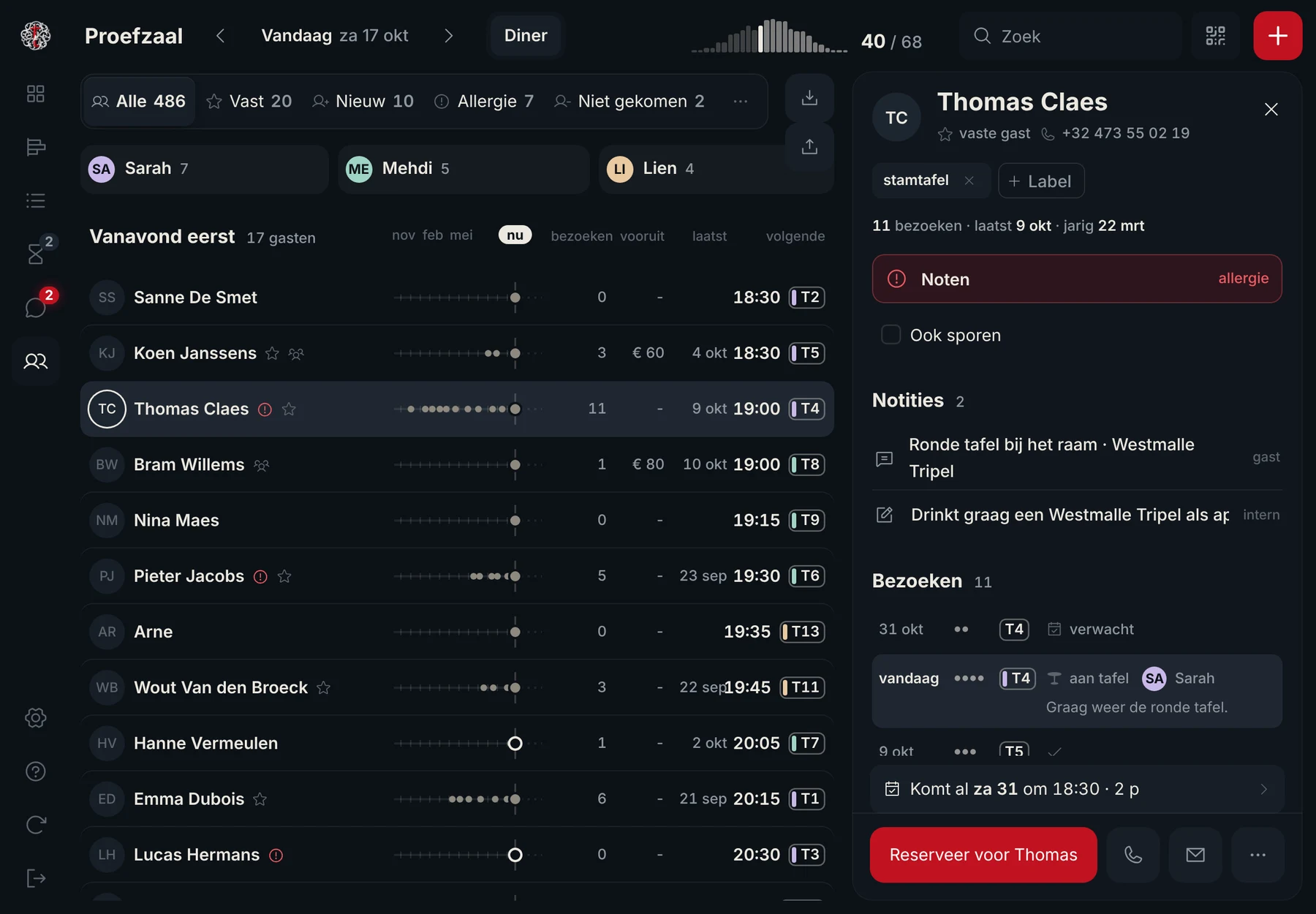Screen dimensions: 1316x914
Task: Toggle the star next to Thomas Claes row
Action: [289, 409]
